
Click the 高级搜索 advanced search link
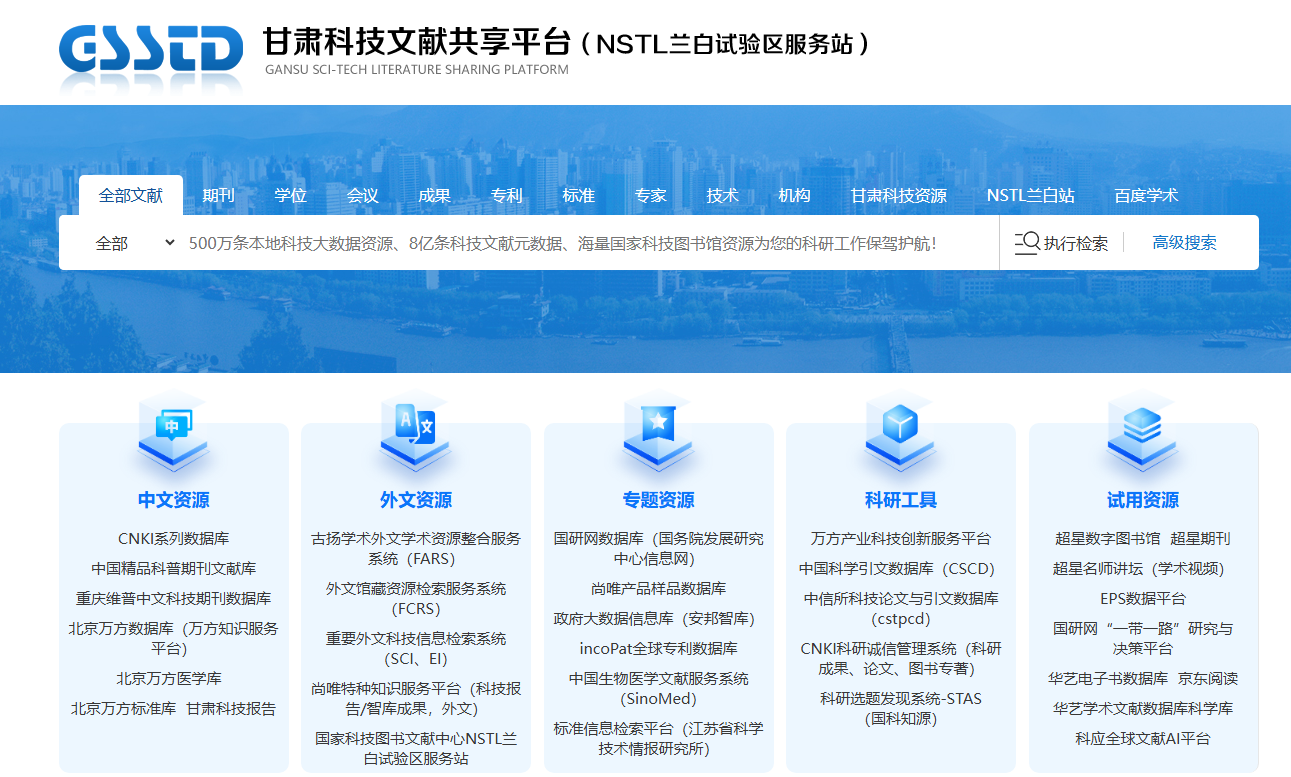pyautogui.click(x=1184, y=243)
